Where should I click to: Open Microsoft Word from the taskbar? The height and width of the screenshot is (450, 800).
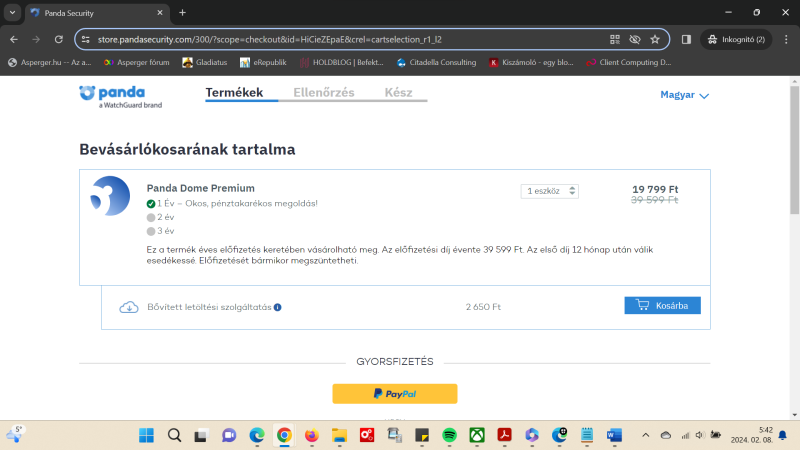[614, 435]
